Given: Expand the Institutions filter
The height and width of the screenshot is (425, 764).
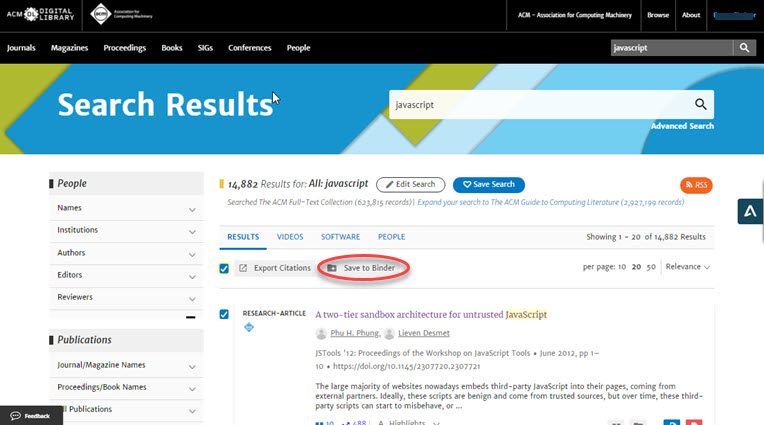Looking at the screenshot, I should coord(127,230).
